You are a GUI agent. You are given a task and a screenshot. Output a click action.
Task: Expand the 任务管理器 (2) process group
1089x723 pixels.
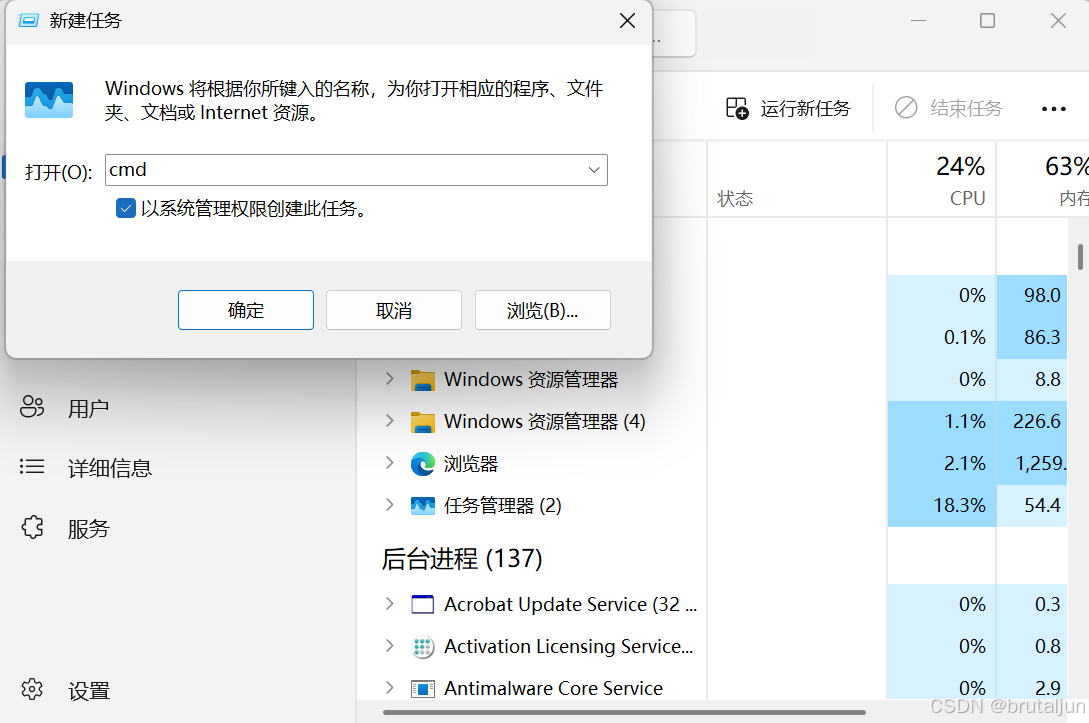coord(390,505)
